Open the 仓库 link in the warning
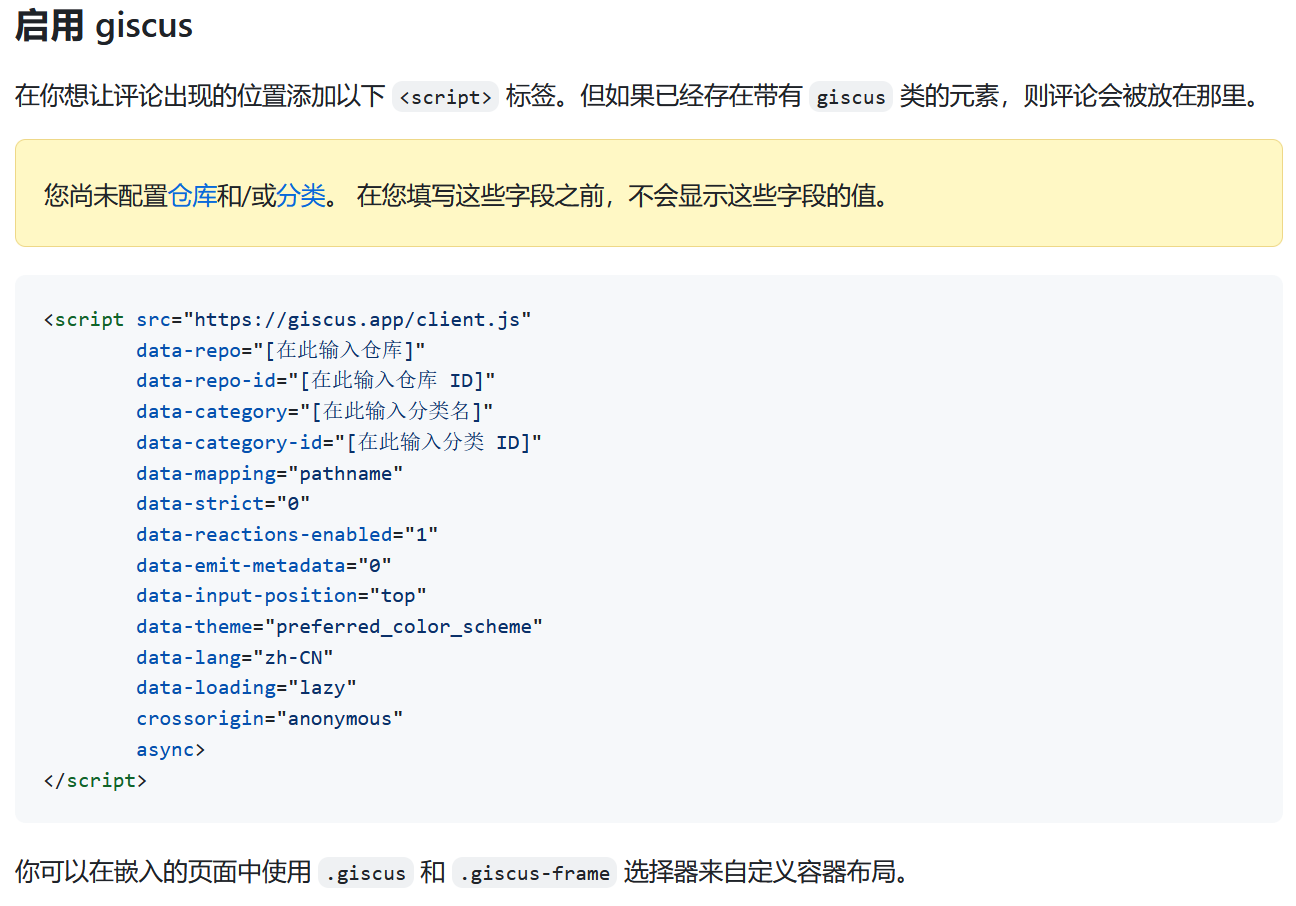 click(x=193, y=194)
